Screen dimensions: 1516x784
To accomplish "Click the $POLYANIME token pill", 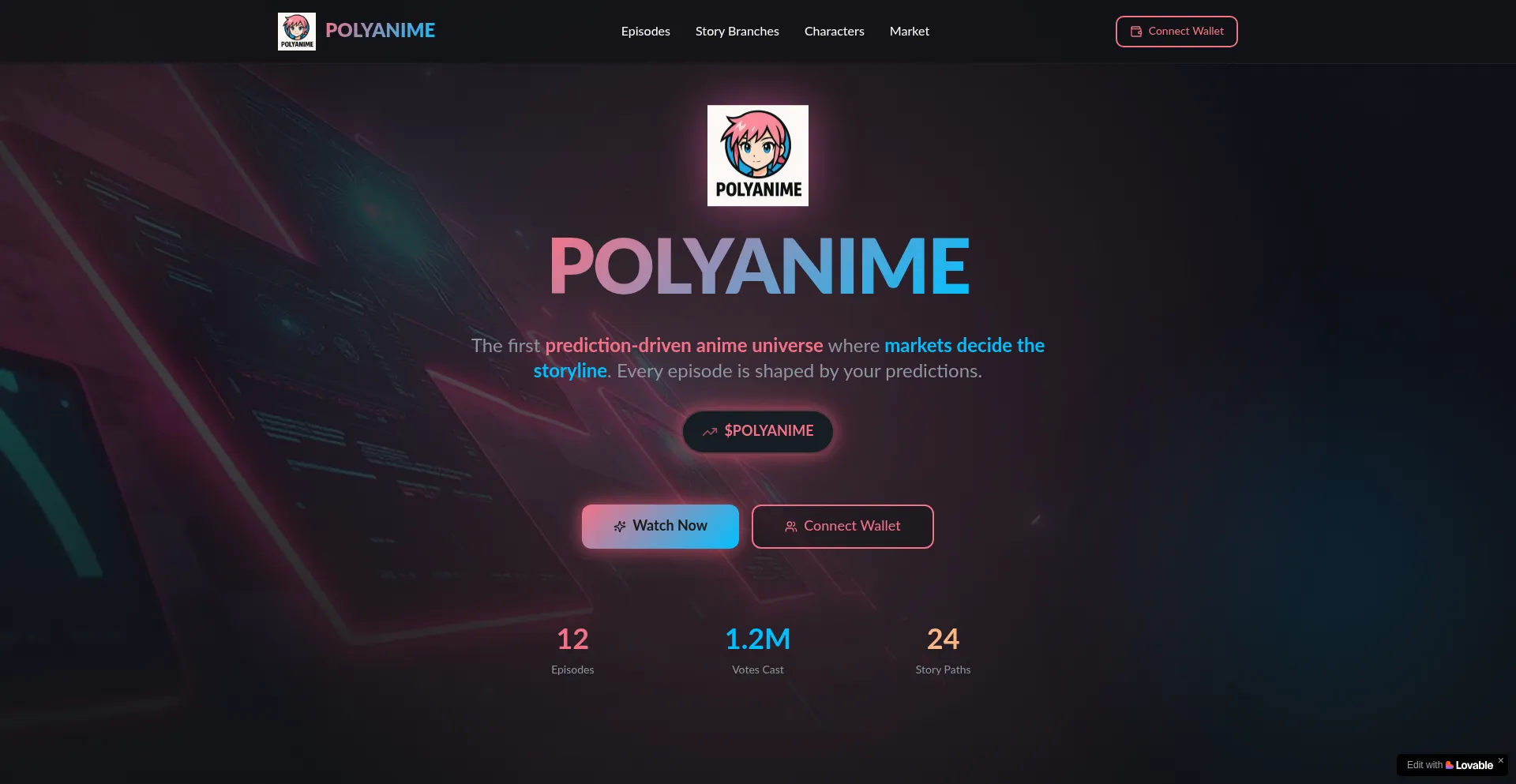I will (x=758, y=432).
